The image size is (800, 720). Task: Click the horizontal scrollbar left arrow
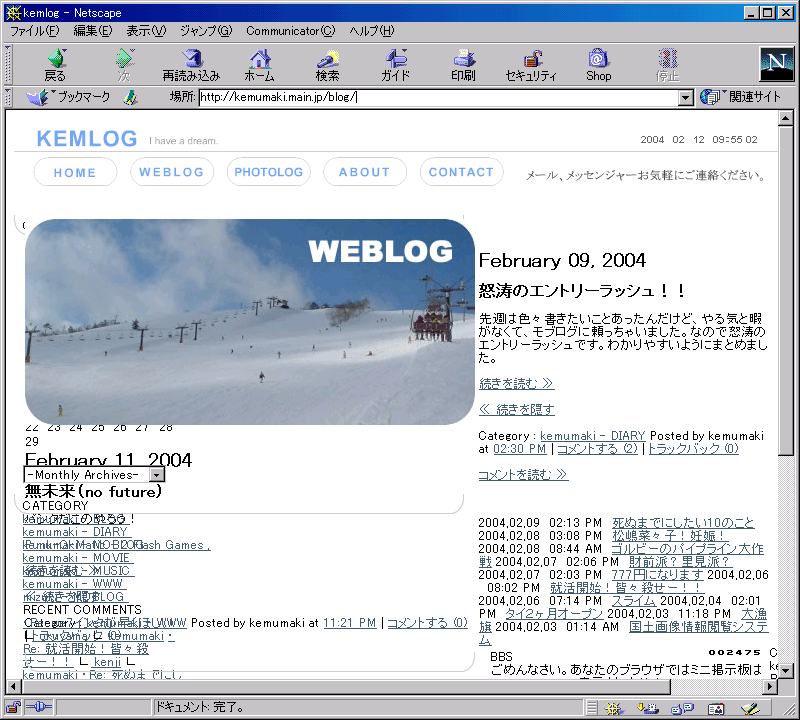point(13,687)
